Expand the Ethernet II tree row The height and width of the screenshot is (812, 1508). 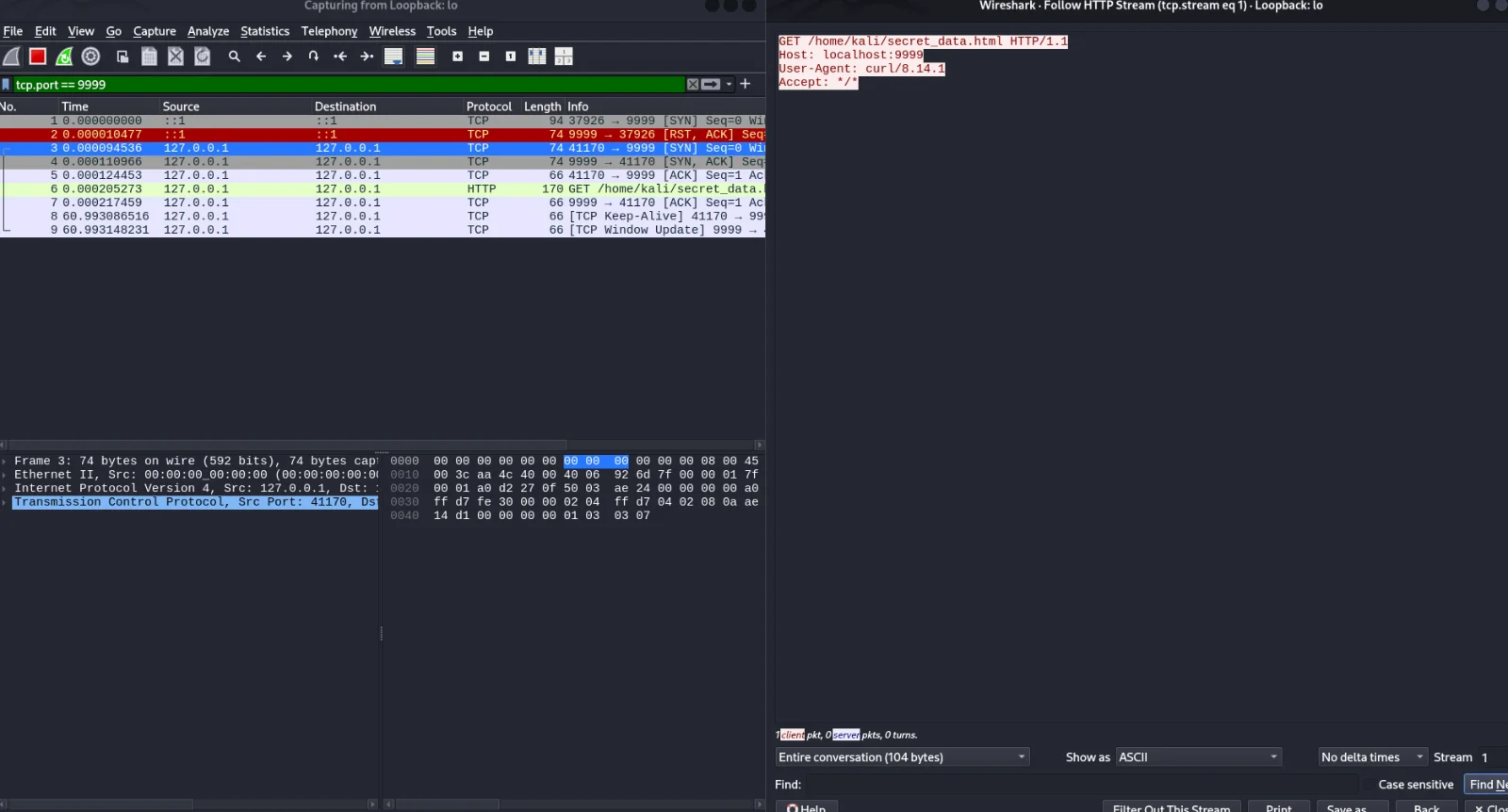pos(6,475)
